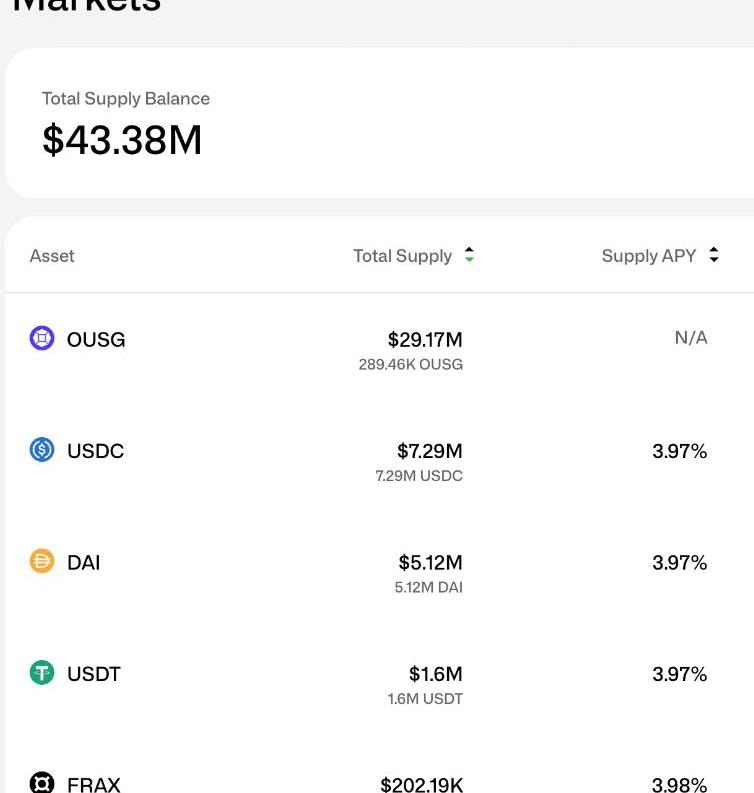Open the FRAX market name

pyautogui.click(x=93, y=785)
